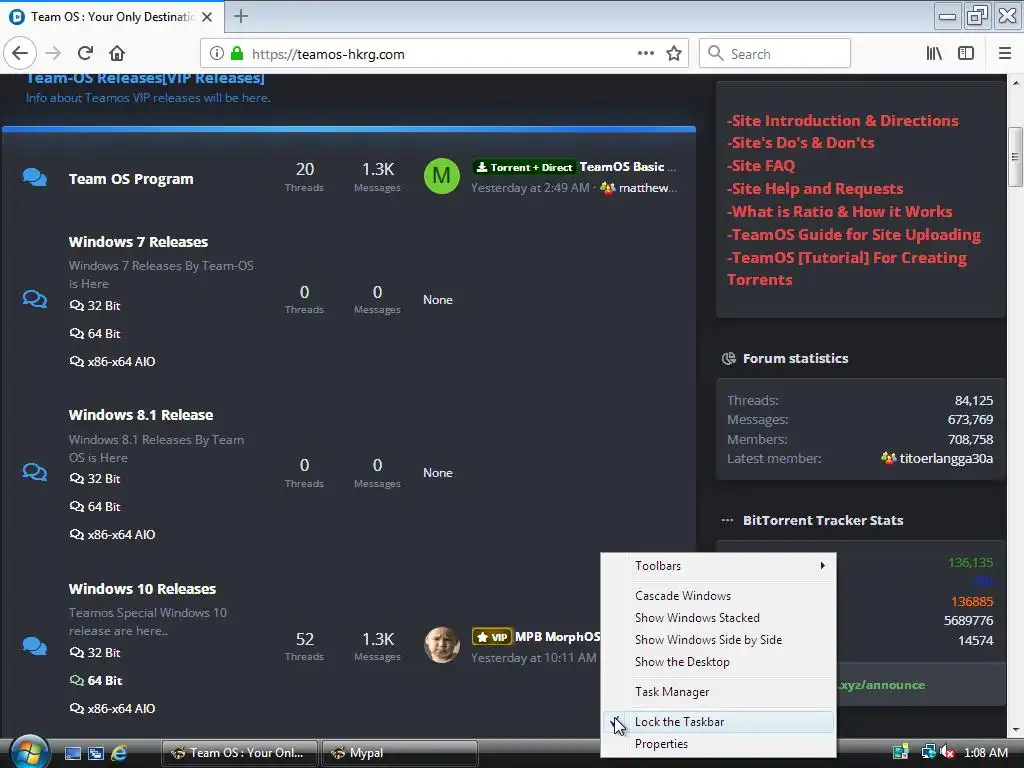This screenshot has height=768, width=1024.
Task: Open TeamOS Basic latest thread link
Action: (x=628, y=167)
